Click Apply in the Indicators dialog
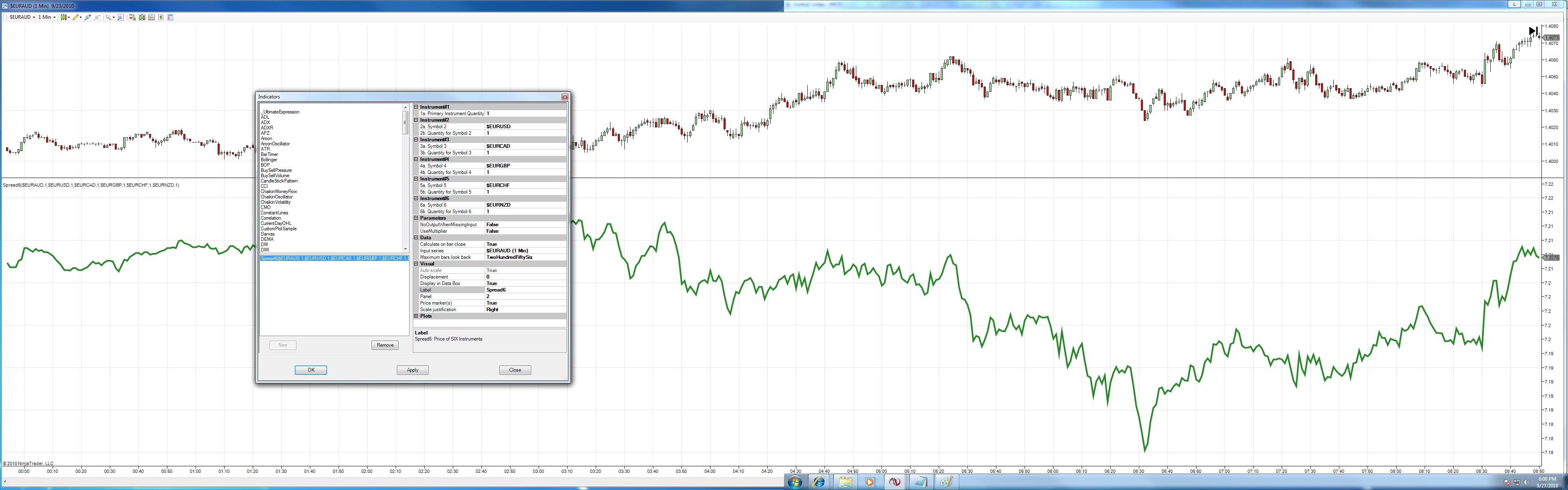Image resolution: width=1568 pixels, height=490 pixels. [x=413, y=370]
